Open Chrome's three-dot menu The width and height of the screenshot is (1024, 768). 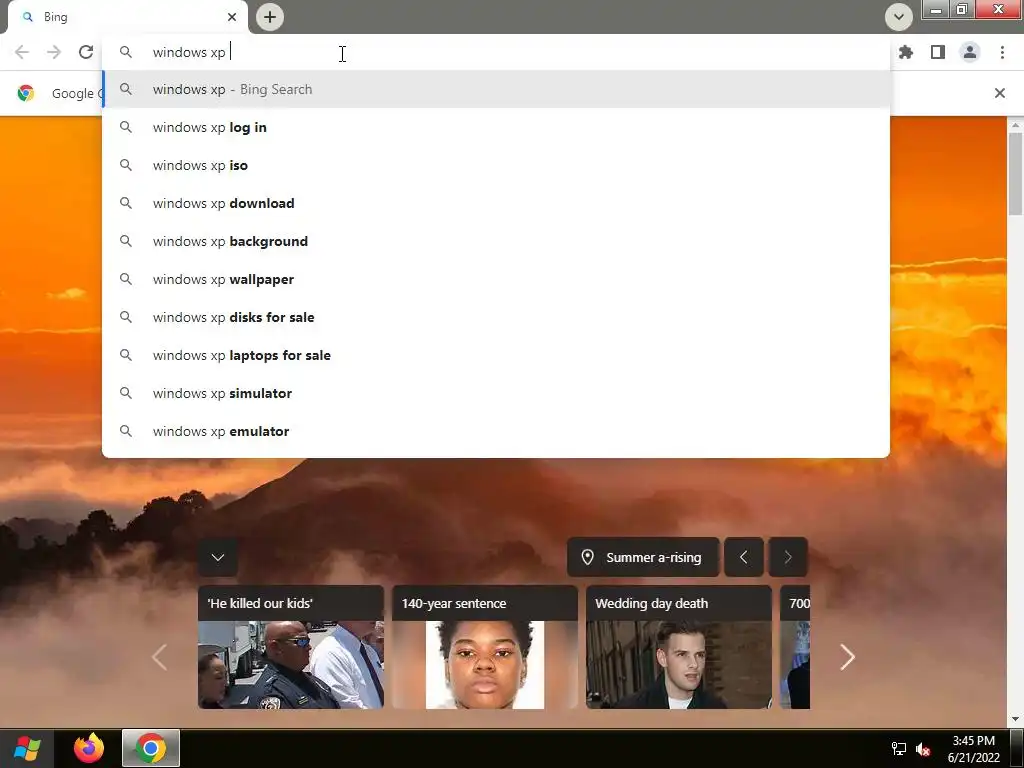1002,52
